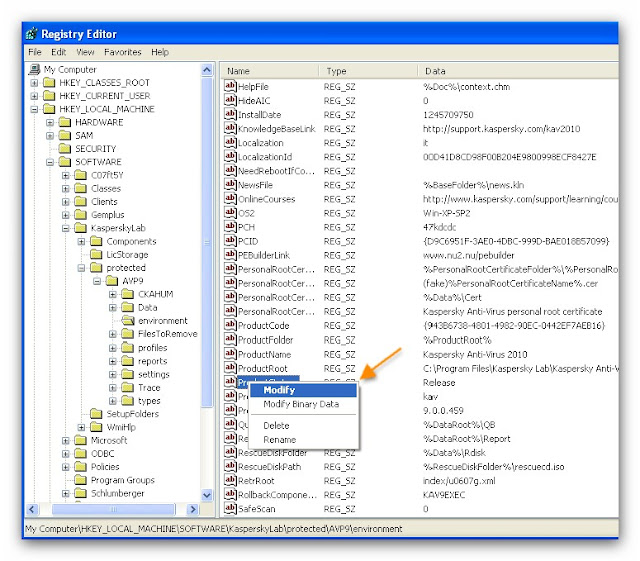Click the tree pane vertical scrollbar thumb
This screenshot has height=561, width=640.
(207, 242)
